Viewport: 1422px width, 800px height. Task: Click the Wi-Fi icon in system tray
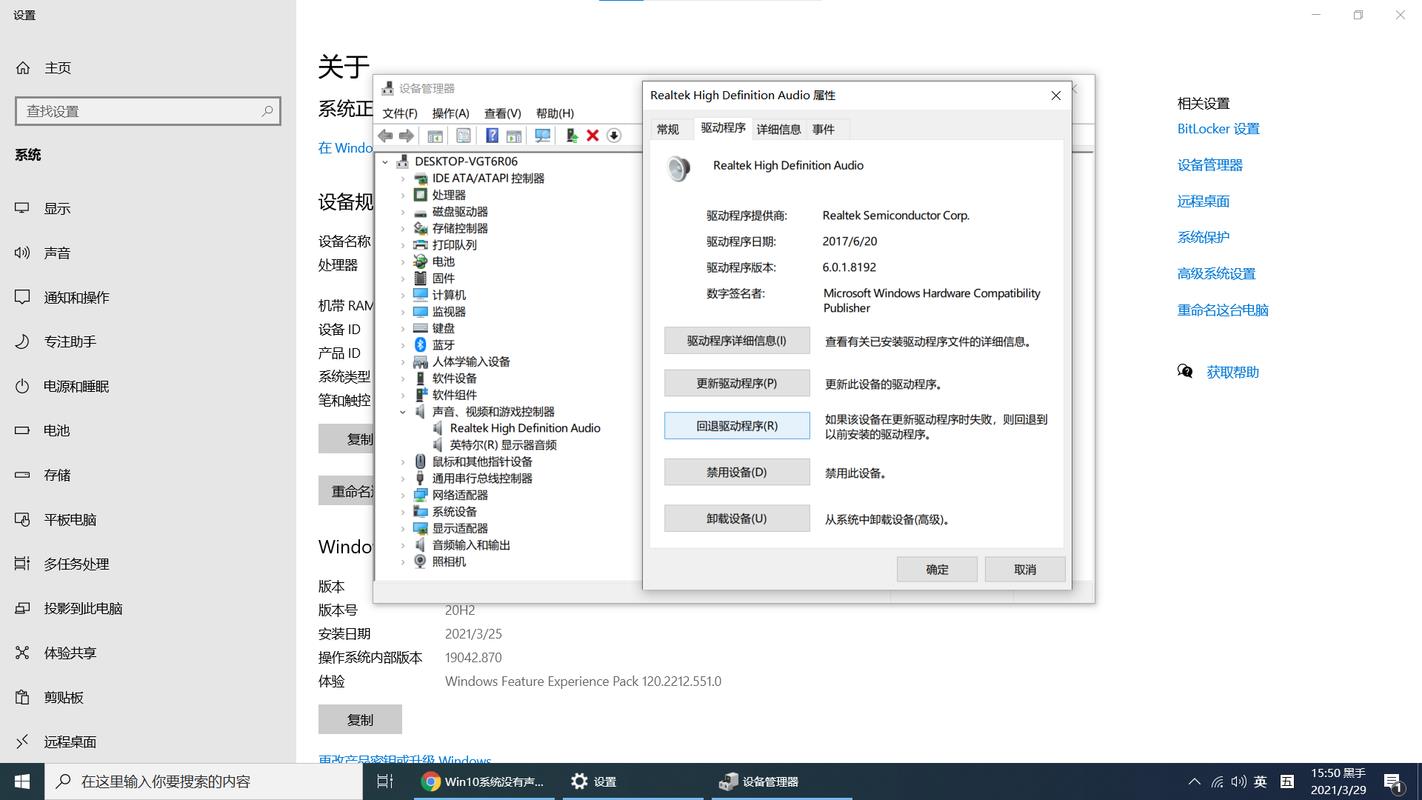click(x=1217, y=782)
